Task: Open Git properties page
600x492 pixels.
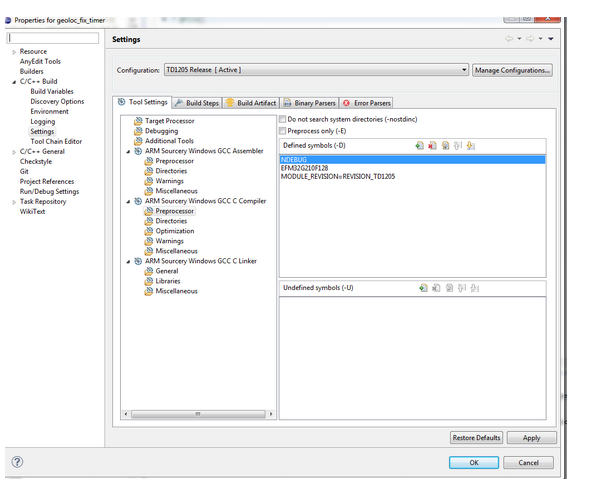Action: click(24, 171)
